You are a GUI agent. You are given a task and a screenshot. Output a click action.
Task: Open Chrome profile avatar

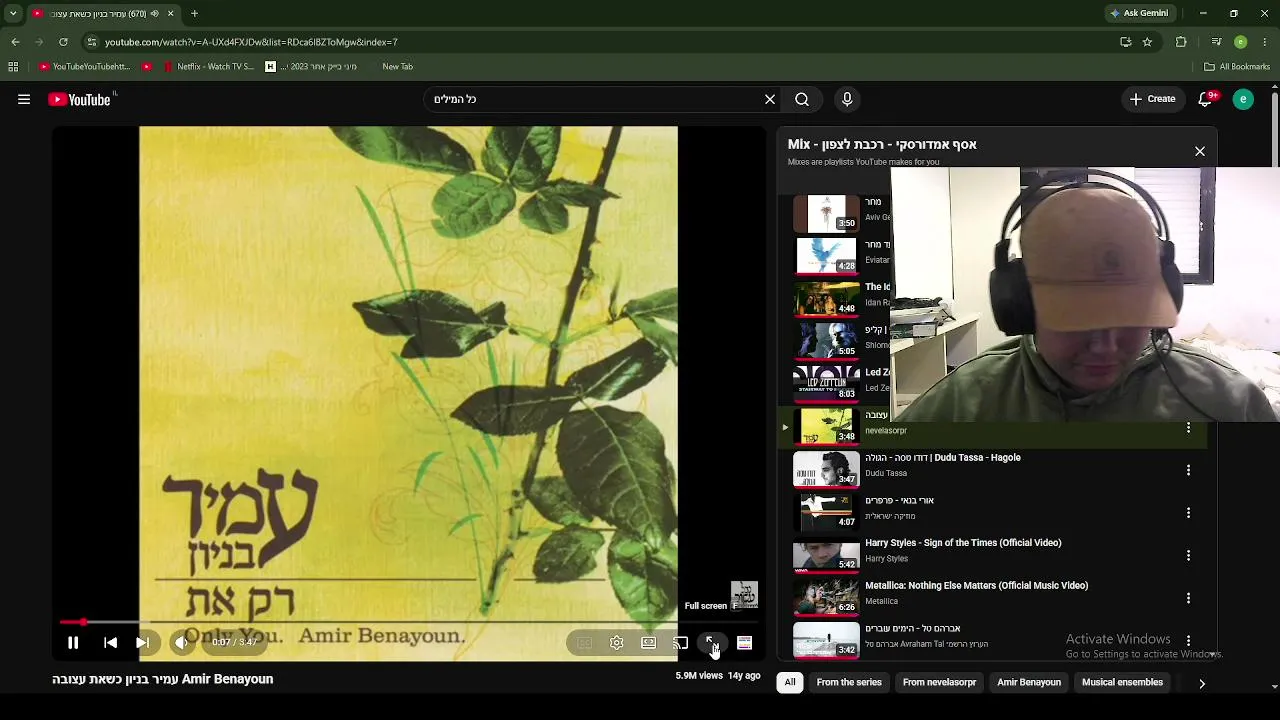1241,42
